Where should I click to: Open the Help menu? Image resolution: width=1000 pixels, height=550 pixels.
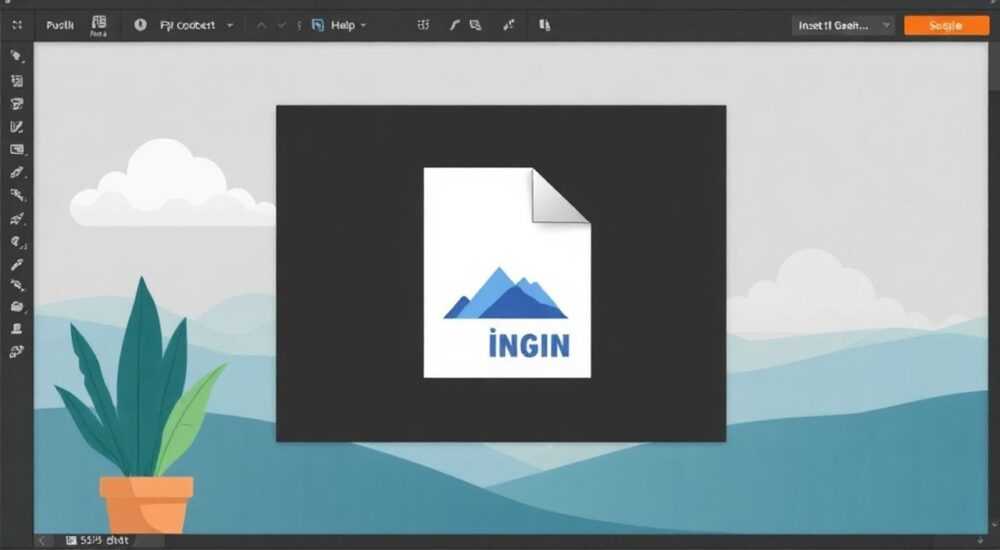tap(342, 26)
